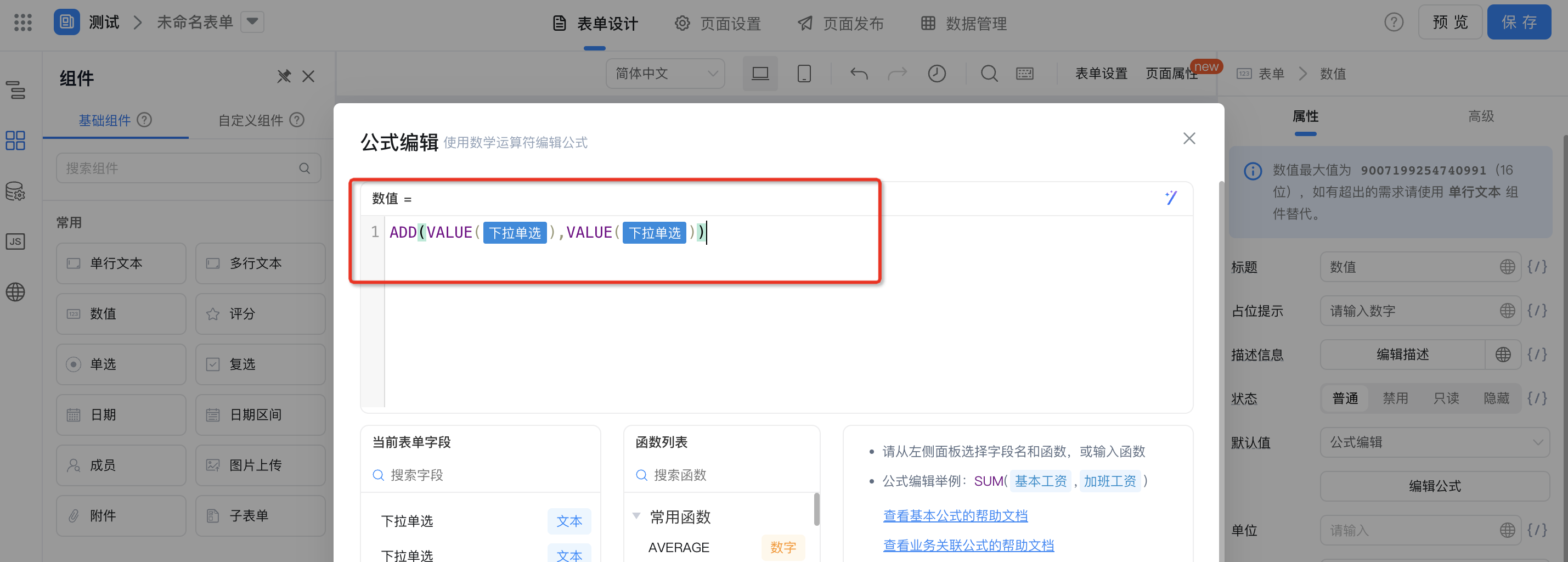Choose the 子表单 component
The width and height of the screenshot is (1568, 562).
tap(260, 516)
